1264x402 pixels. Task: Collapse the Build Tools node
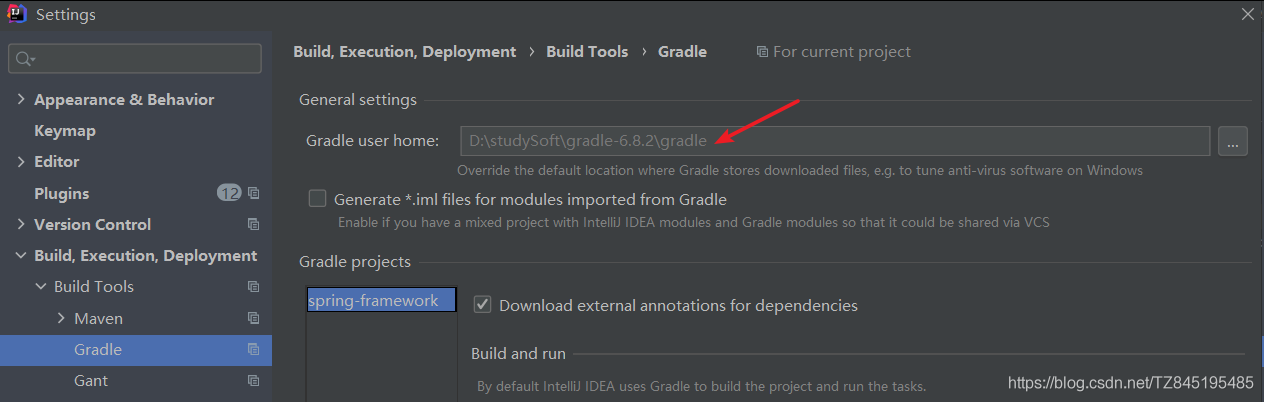click(40, 287)
